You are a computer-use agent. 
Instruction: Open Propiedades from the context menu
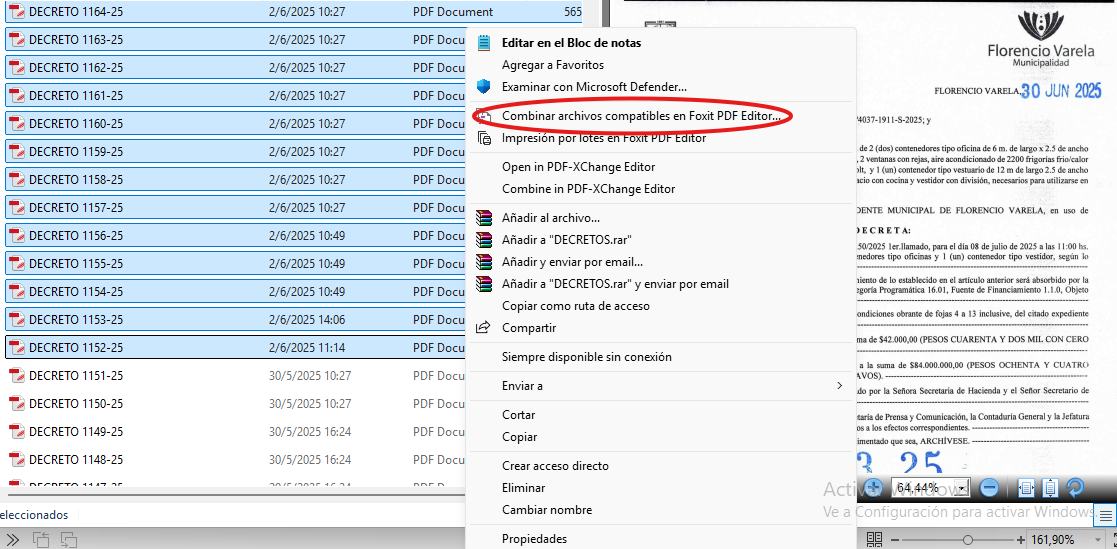[x=534, y=538]
